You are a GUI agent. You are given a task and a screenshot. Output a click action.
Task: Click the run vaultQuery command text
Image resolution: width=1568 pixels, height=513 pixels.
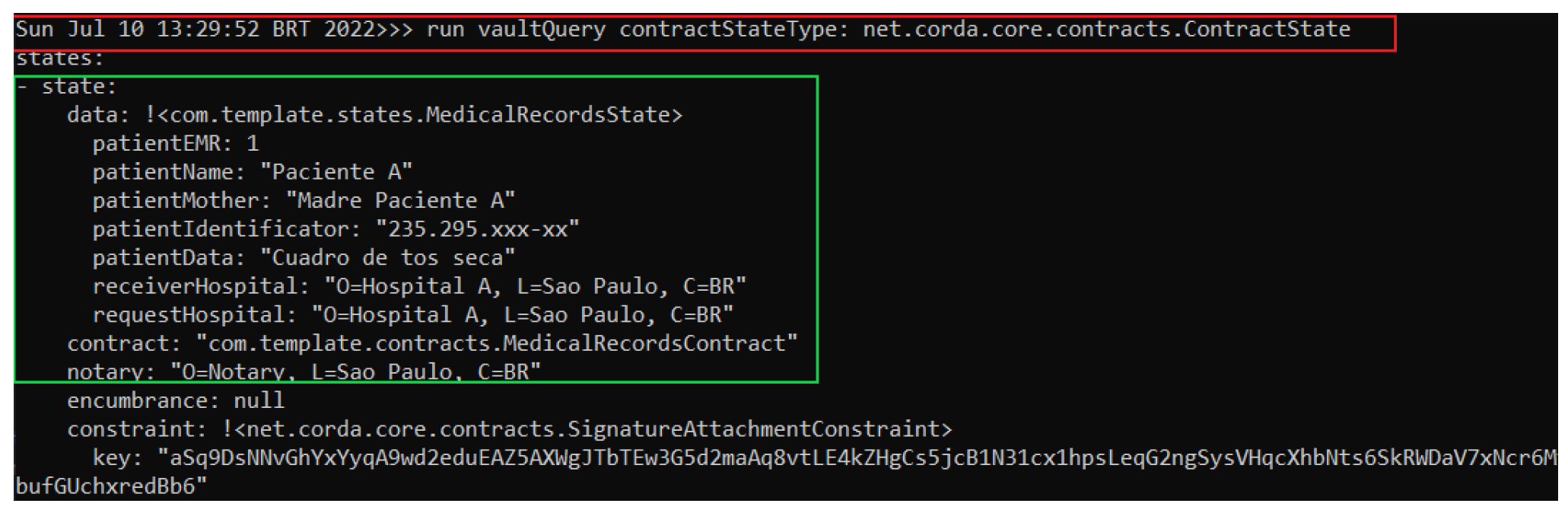tap(516, 30)
